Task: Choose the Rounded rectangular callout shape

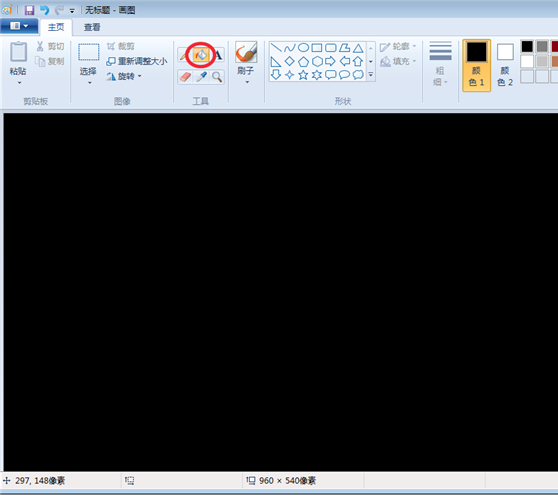Action: (331, 75)
